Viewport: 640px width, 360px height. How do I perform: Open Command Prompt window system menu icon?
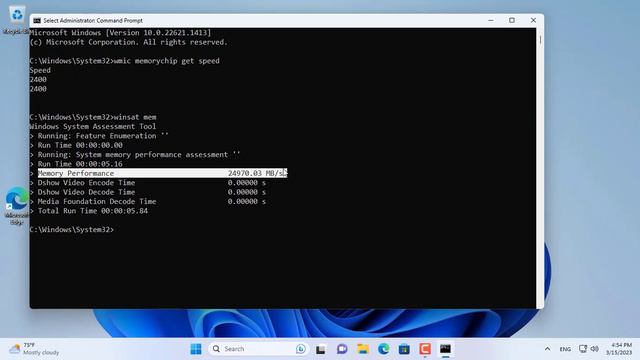click(x=37, y=20)
